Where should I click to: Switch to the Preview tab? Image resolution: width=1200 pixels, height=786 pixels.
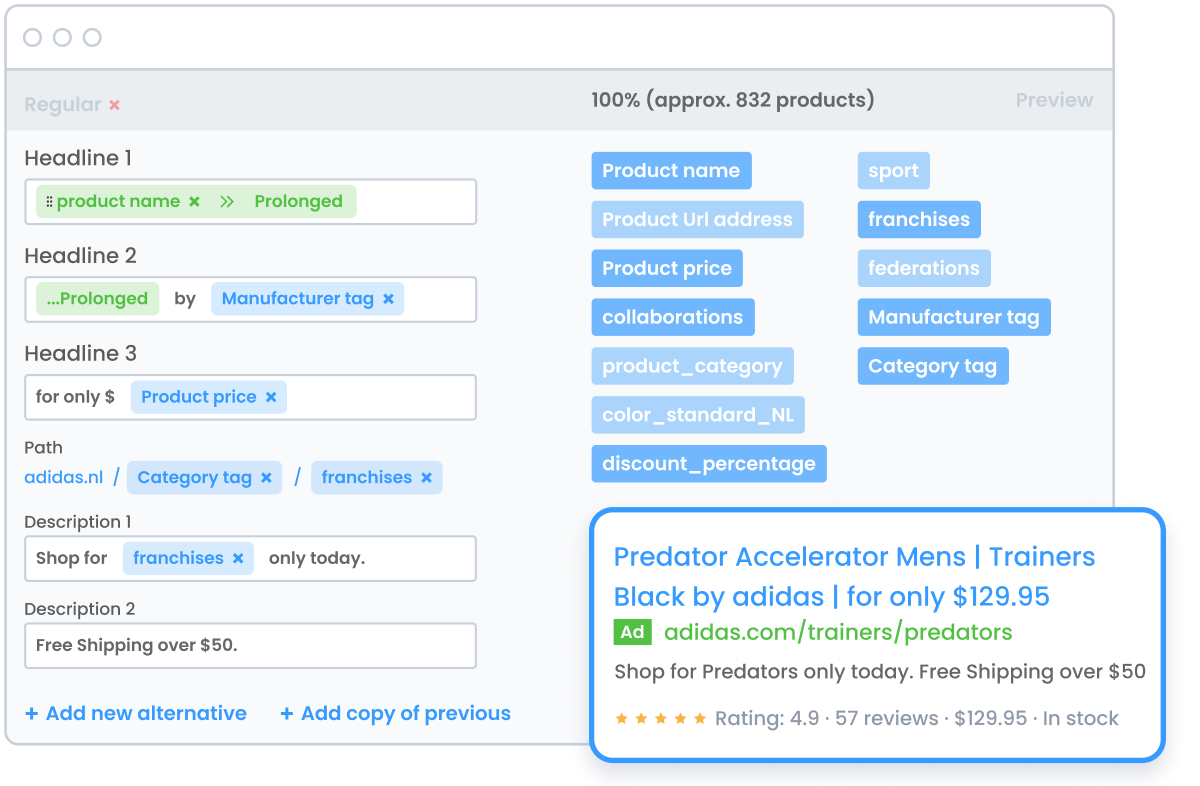(1054, 100)
